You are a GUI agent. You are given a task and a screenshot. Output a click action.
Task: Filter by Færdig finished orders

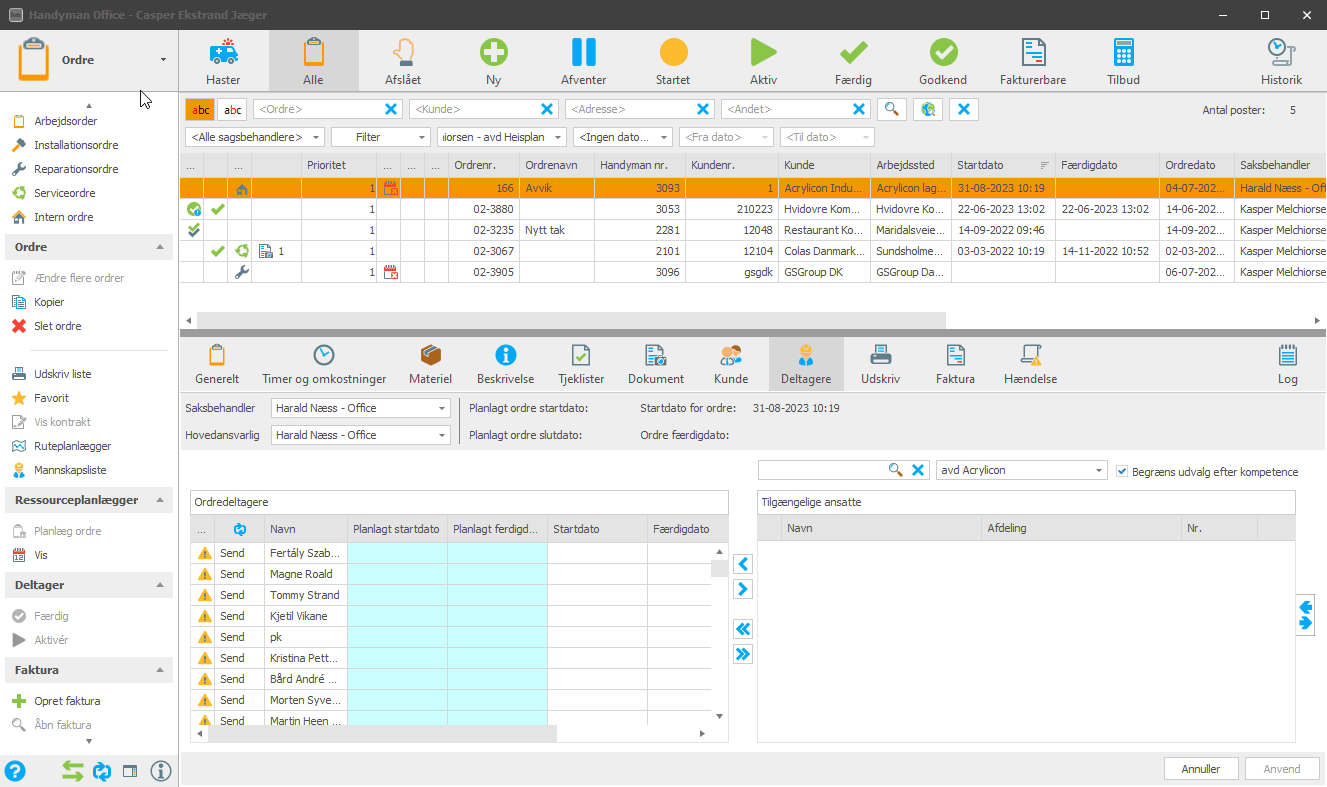click(853, 61)
